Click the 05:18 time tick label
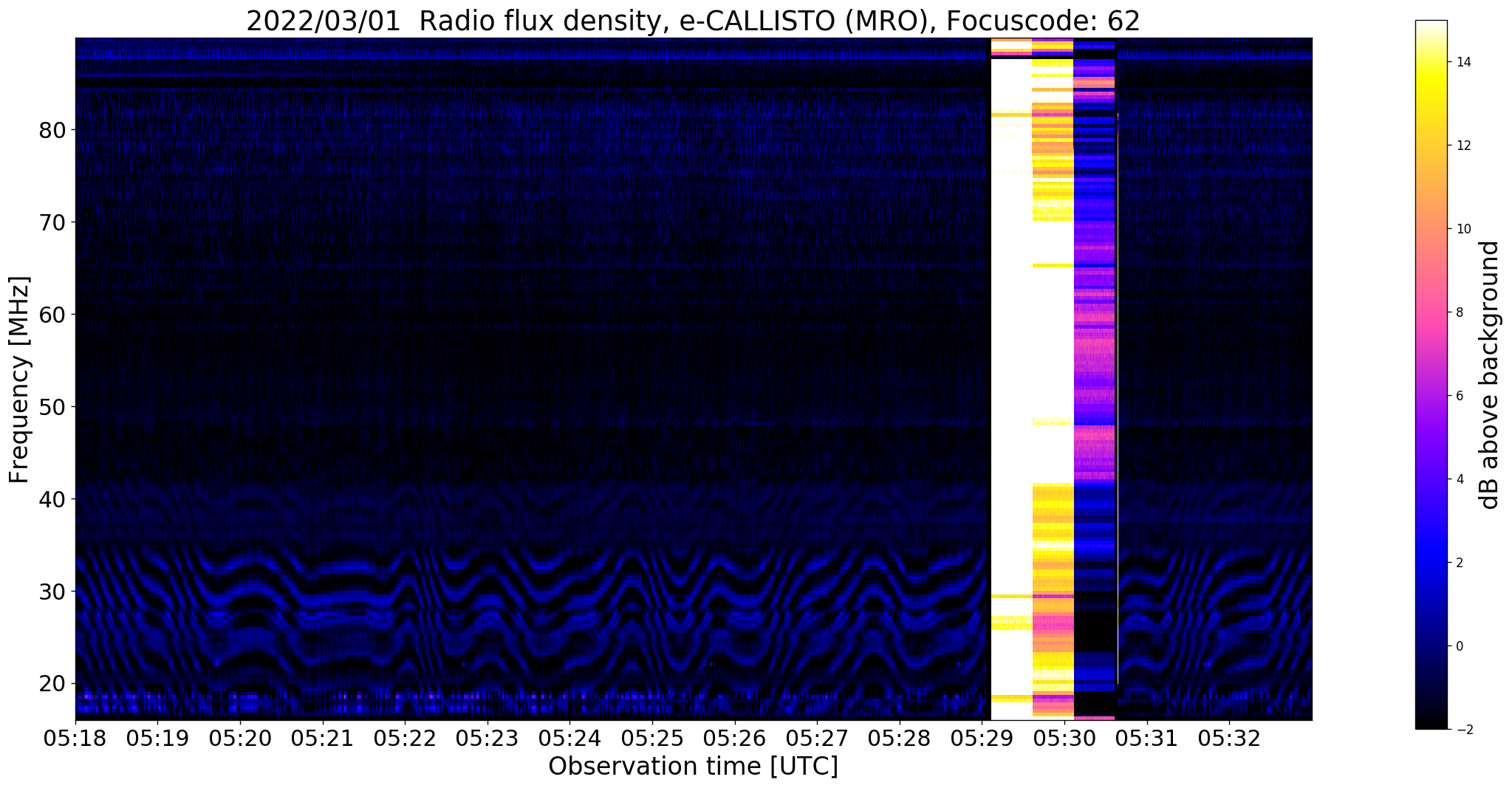Image resolution: width=1512 pixels, height=788 pixels. [75, 738]
